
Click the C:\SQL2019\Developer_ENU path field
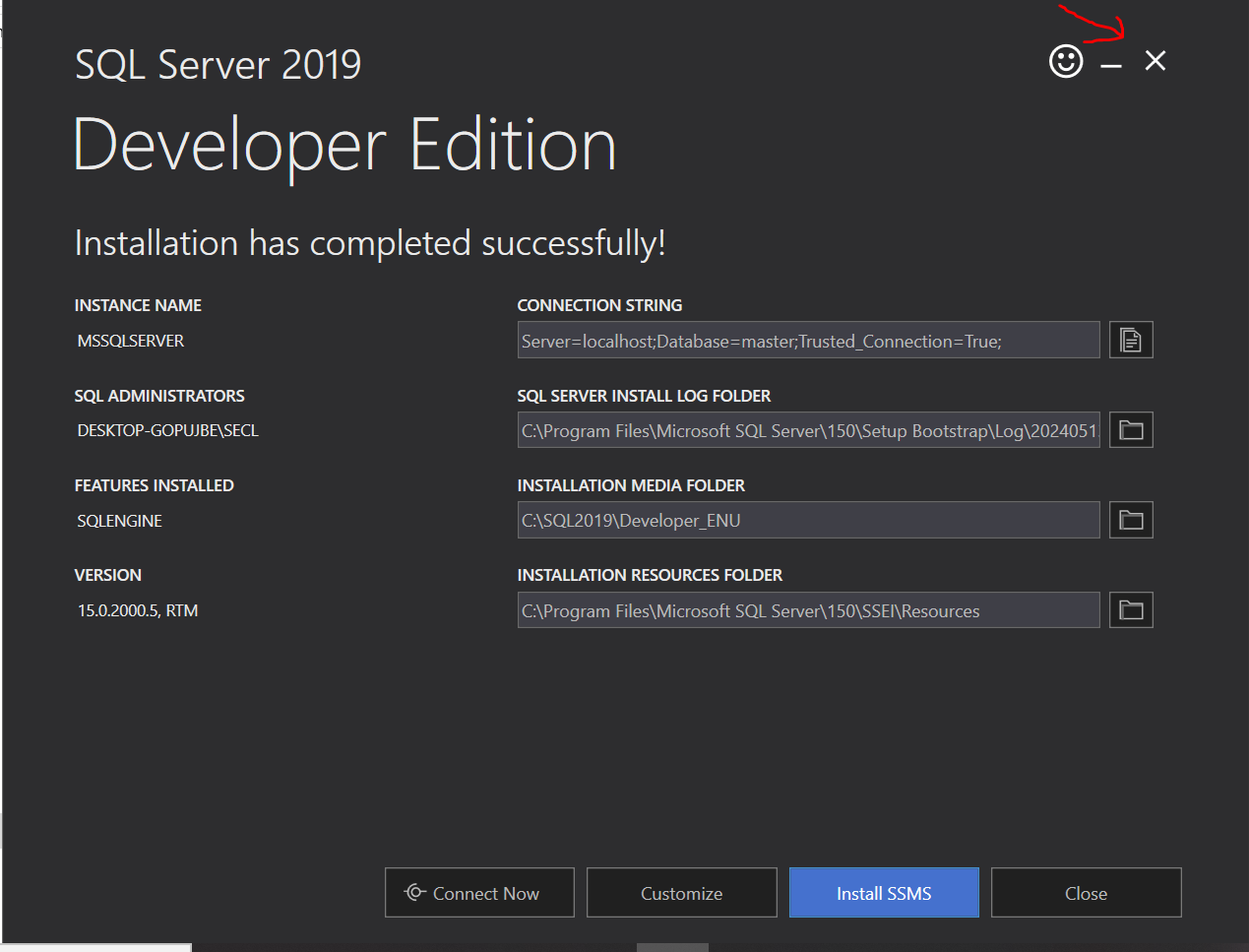(808, 520)
